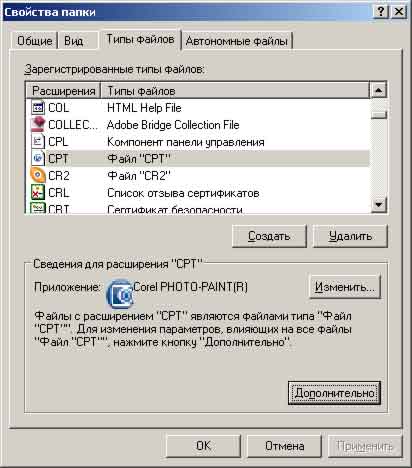
Task: Click the Corel PHOTO-PAINT application icon
Action: 120,293
